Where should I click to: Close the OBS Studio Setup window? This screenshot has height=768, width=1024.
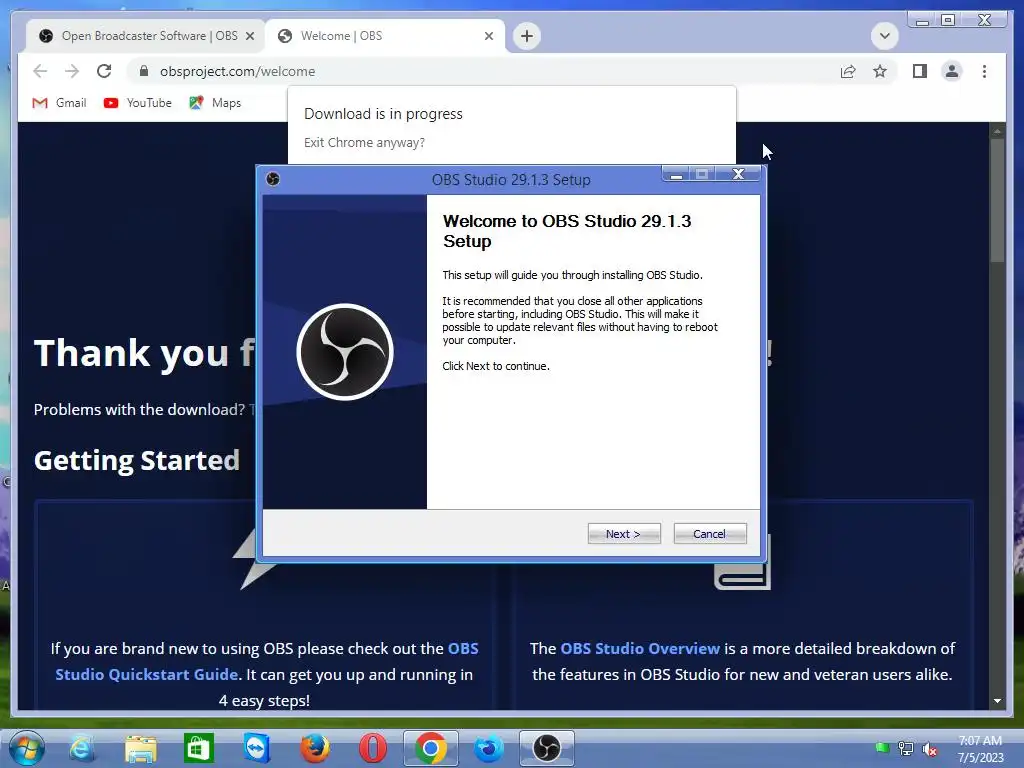coord(738,174)
